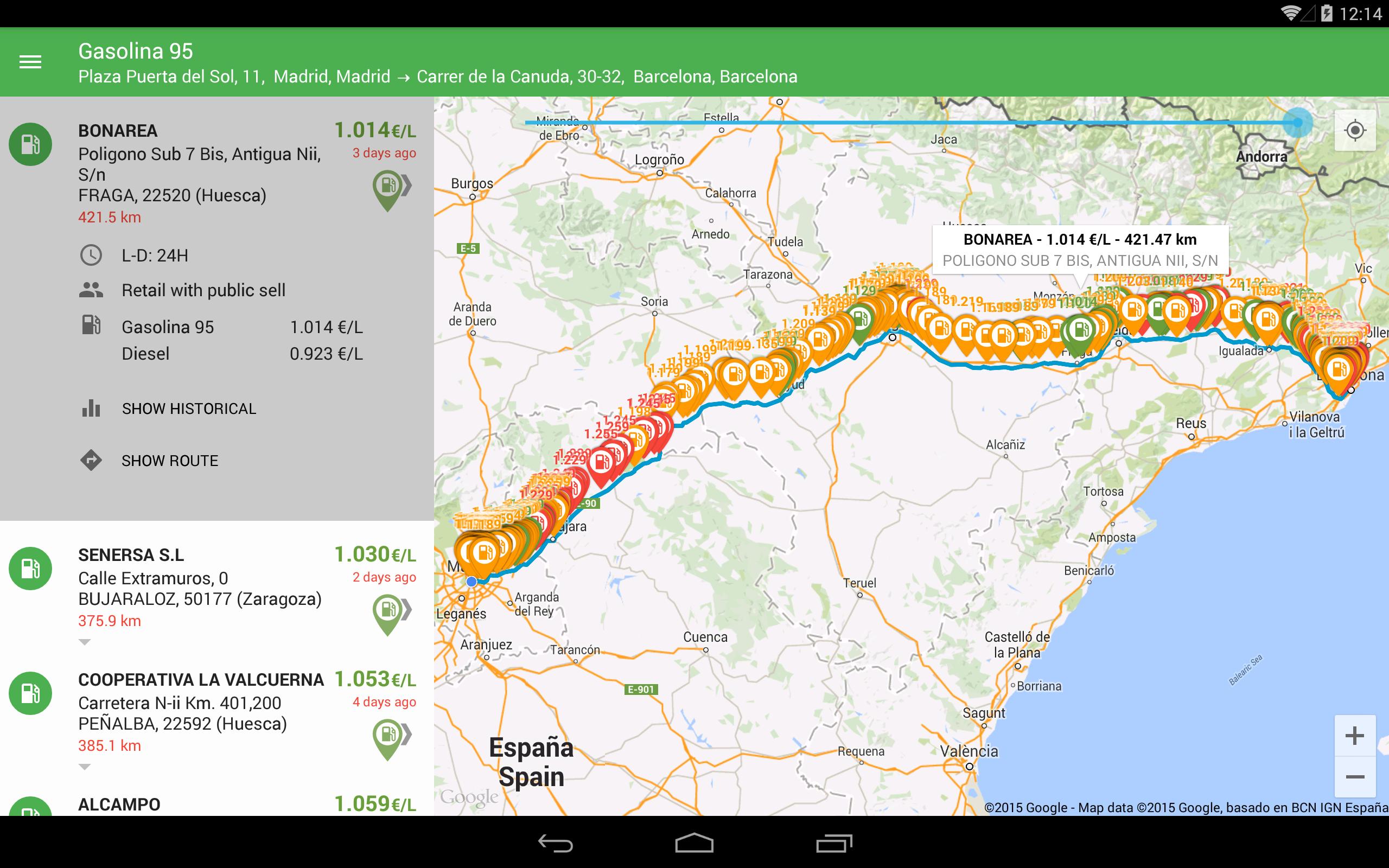Click Andorra label on map

pyautogui.click(x=1261, y=157)
